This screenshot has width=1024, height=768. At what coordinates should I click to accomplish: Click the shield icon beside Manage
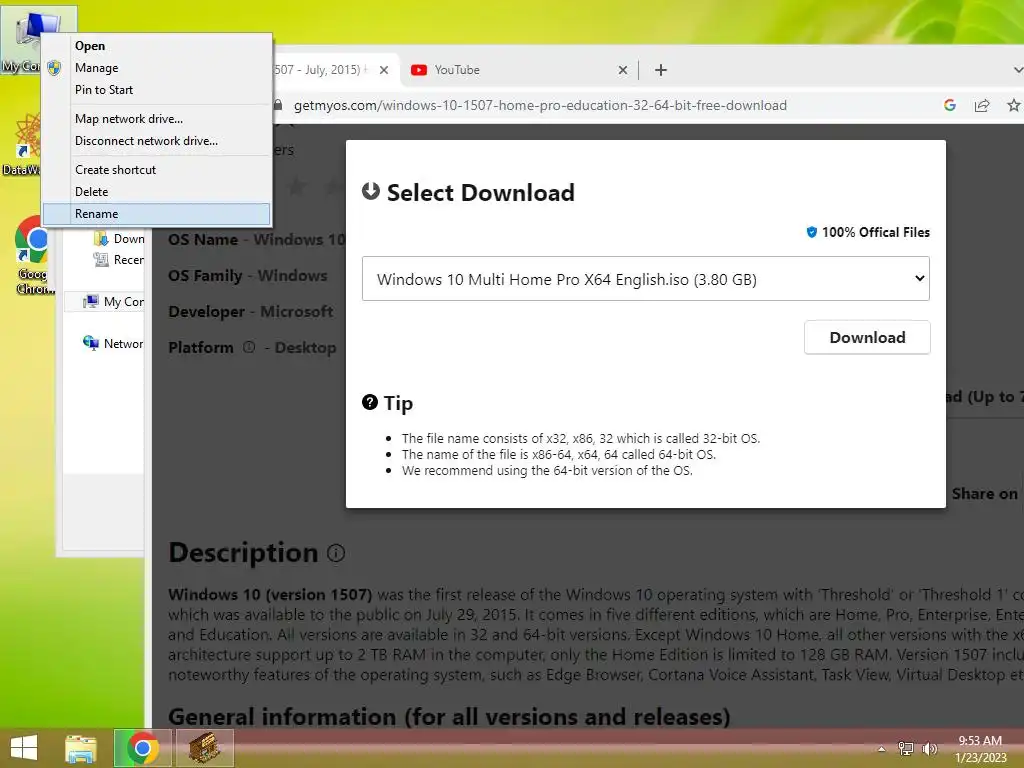click(x=54, y=68)
